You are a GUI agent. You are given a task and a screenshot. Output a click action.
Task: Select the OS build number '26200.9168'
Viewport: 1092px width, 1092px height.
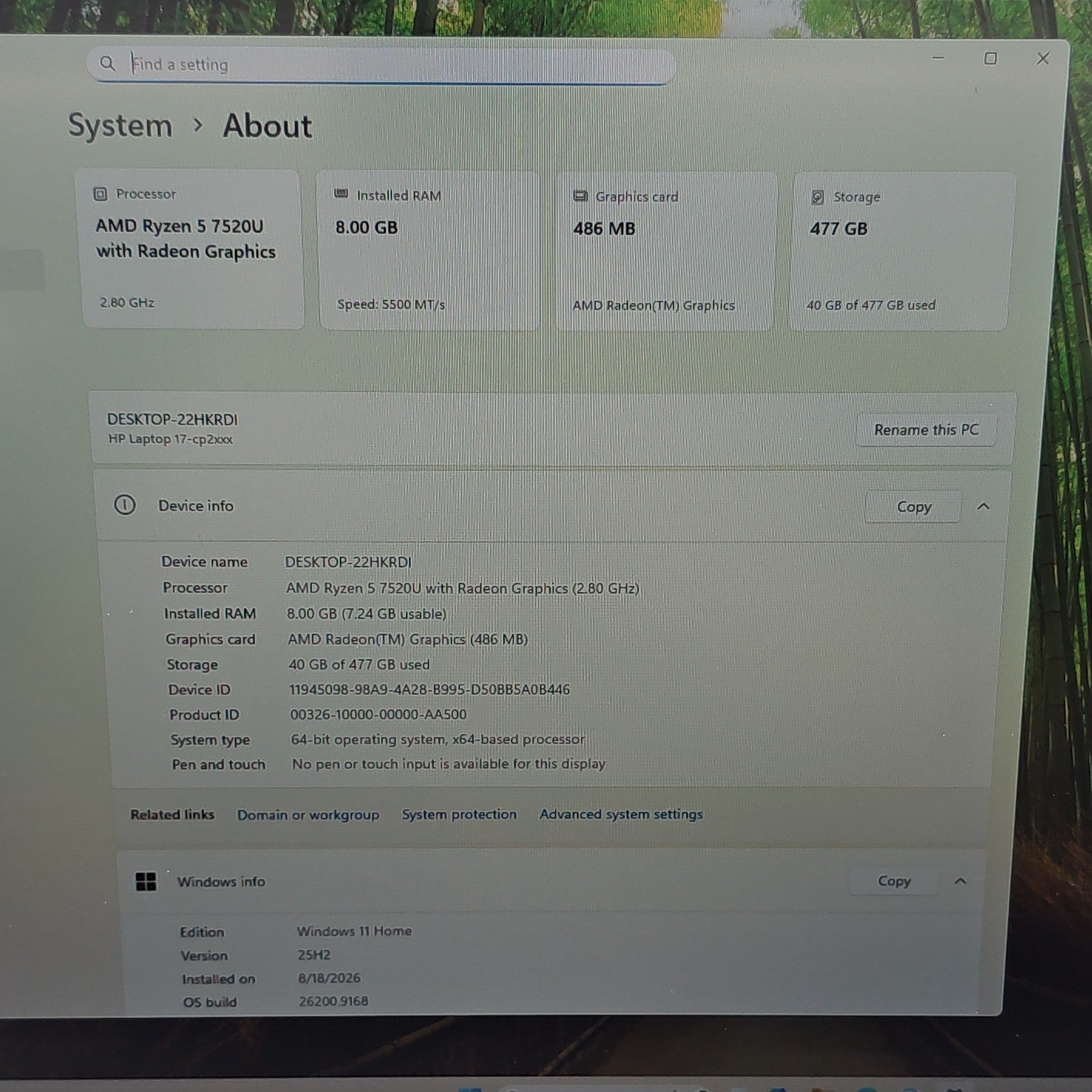(333, 1001)
